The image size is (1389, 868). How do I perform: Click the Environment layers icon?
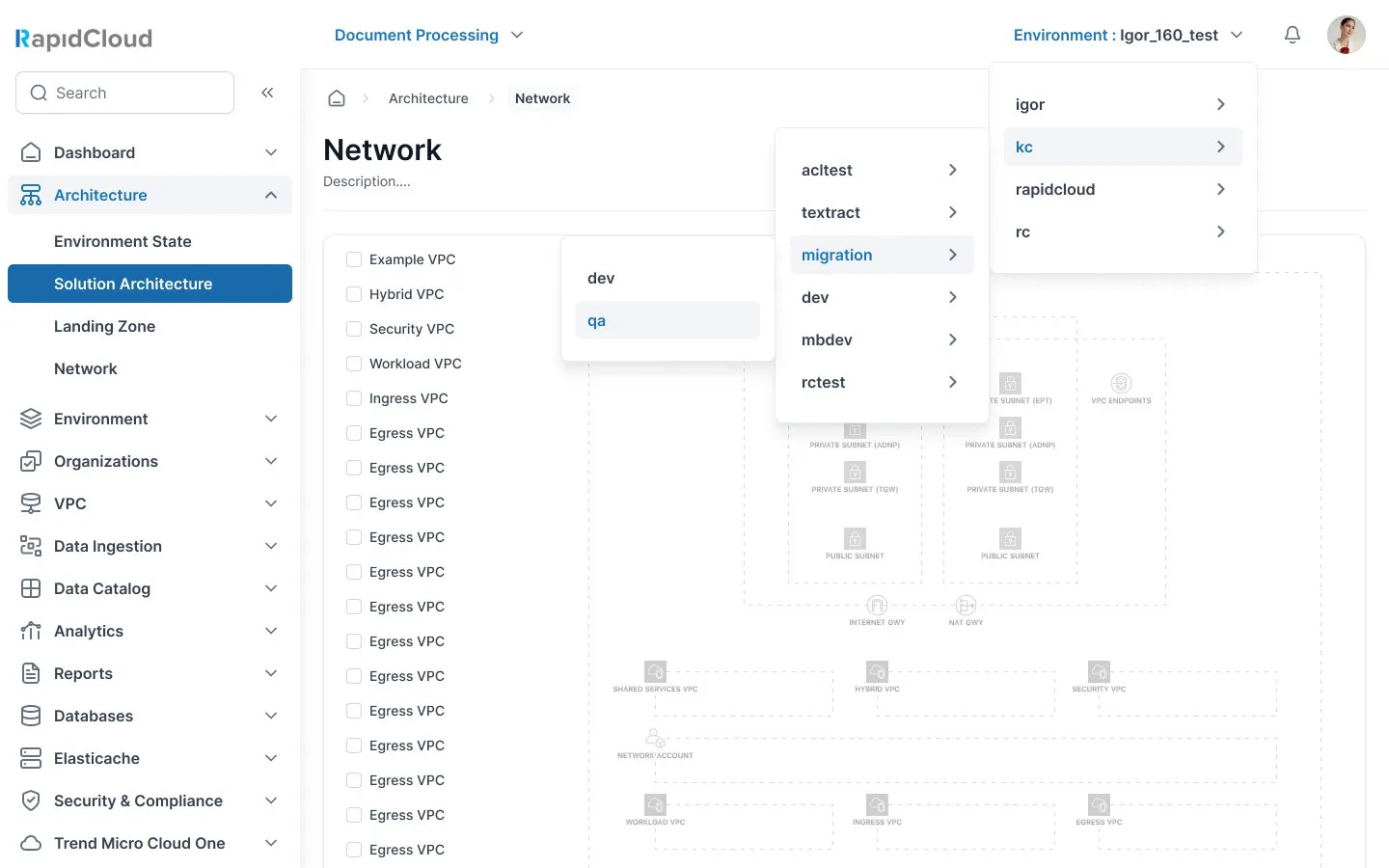[31, 419]
